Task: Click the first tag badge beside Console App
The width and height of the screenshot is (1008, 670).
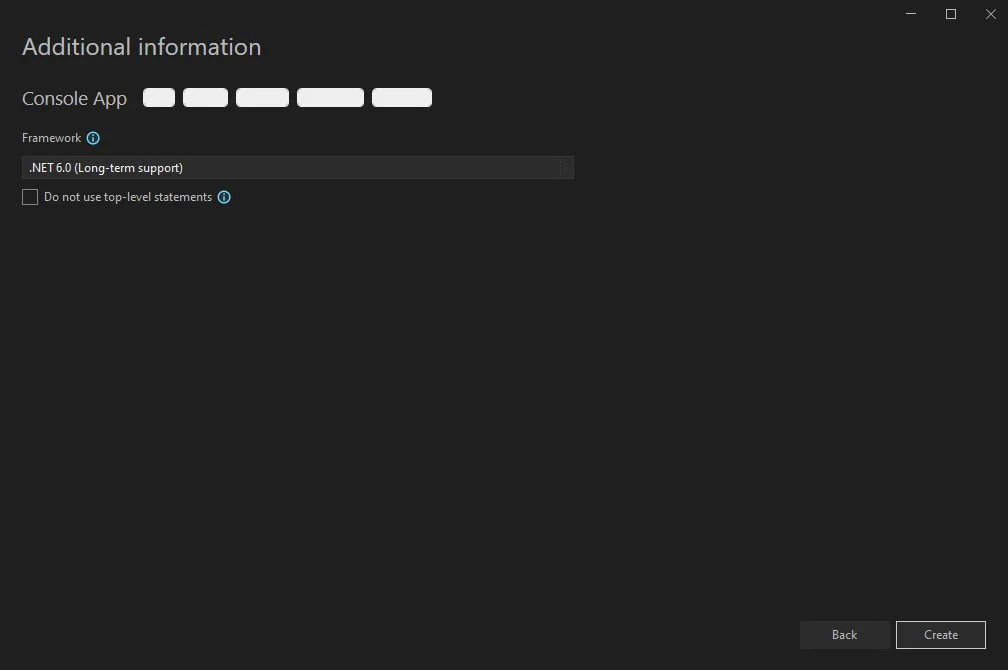Action: coord(158,97)
